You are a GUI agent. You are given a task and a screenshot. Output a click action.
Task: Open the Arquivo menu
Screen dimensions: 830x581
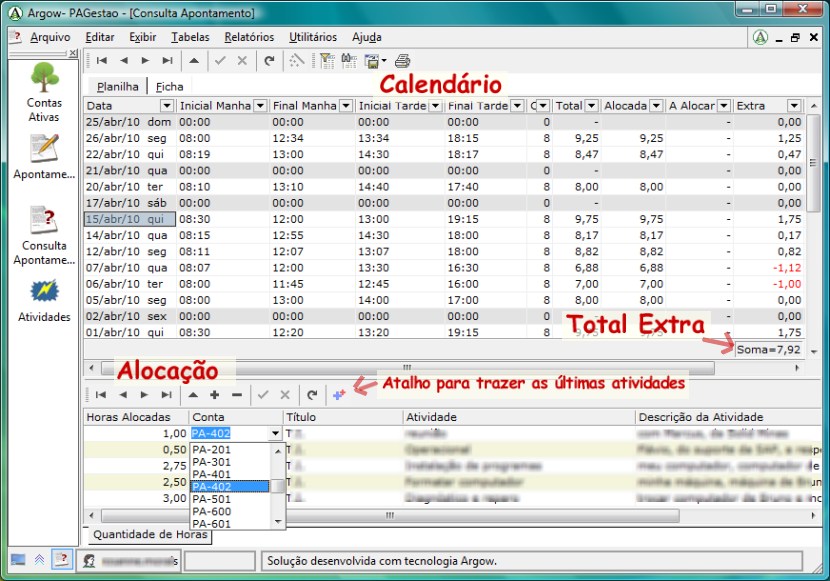(x=50, y=37)
